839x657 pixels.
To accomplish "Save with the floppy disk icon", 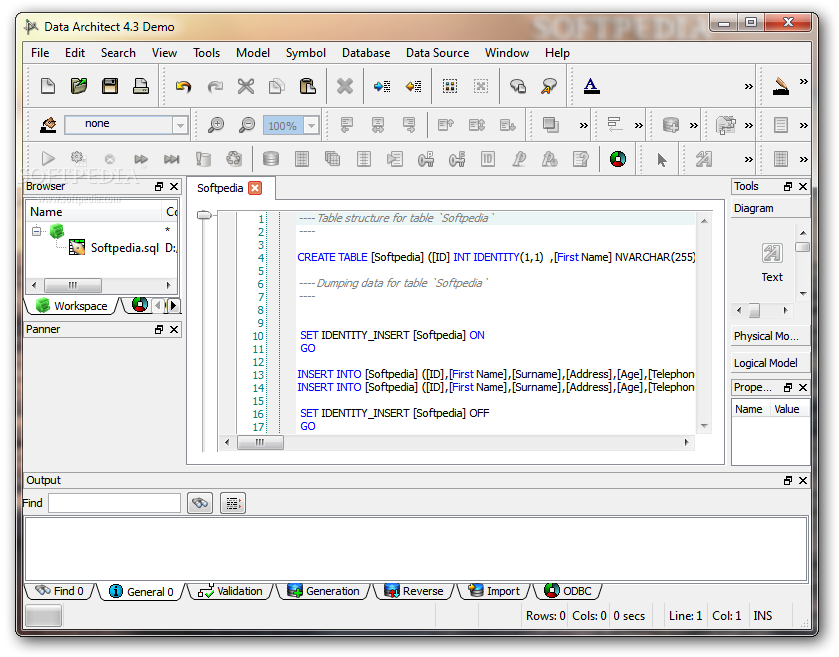I will (x=110, y=86).
